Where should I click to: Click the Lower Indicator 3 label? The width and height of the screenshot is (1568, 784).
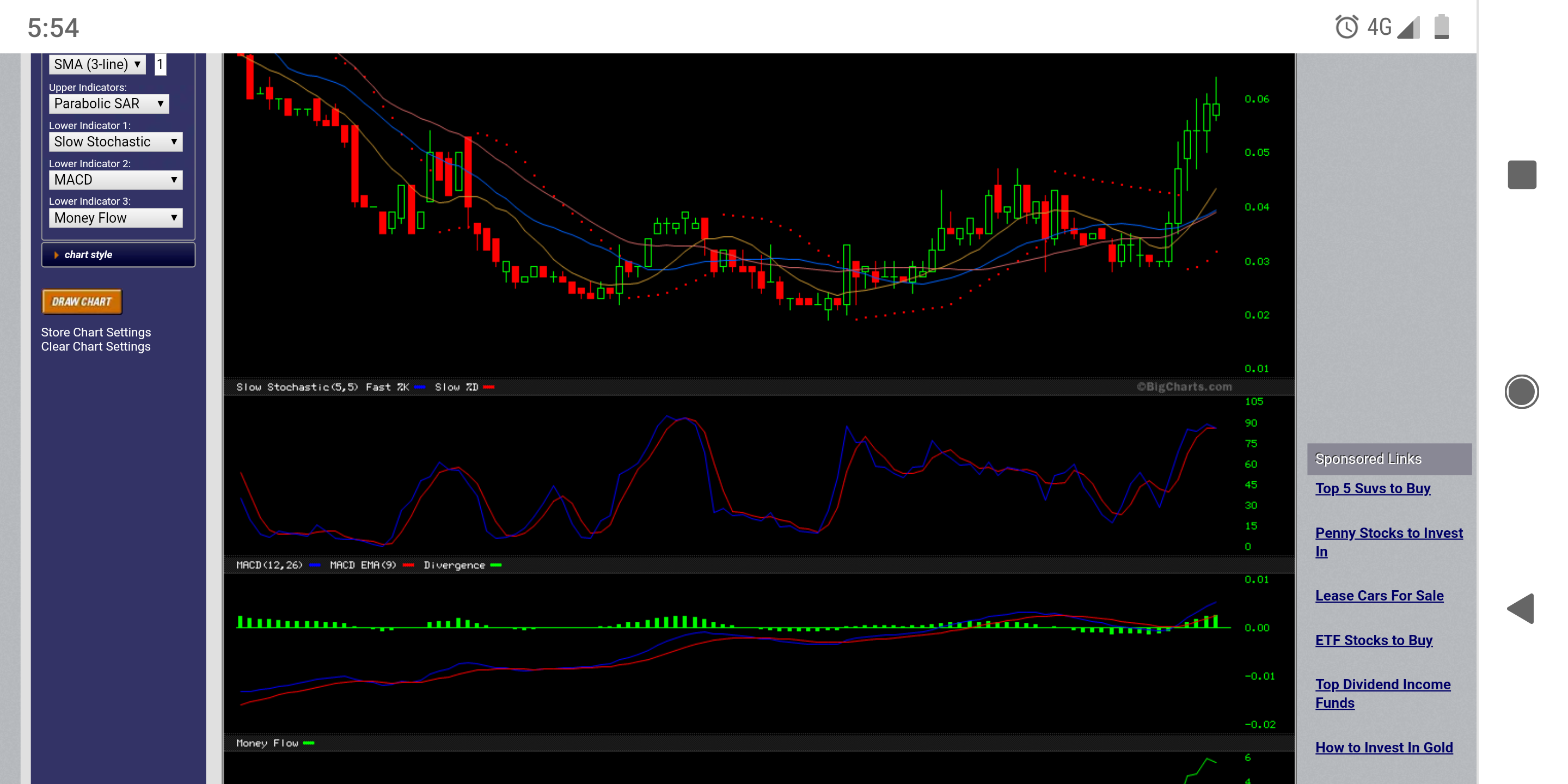pos(89,201)
